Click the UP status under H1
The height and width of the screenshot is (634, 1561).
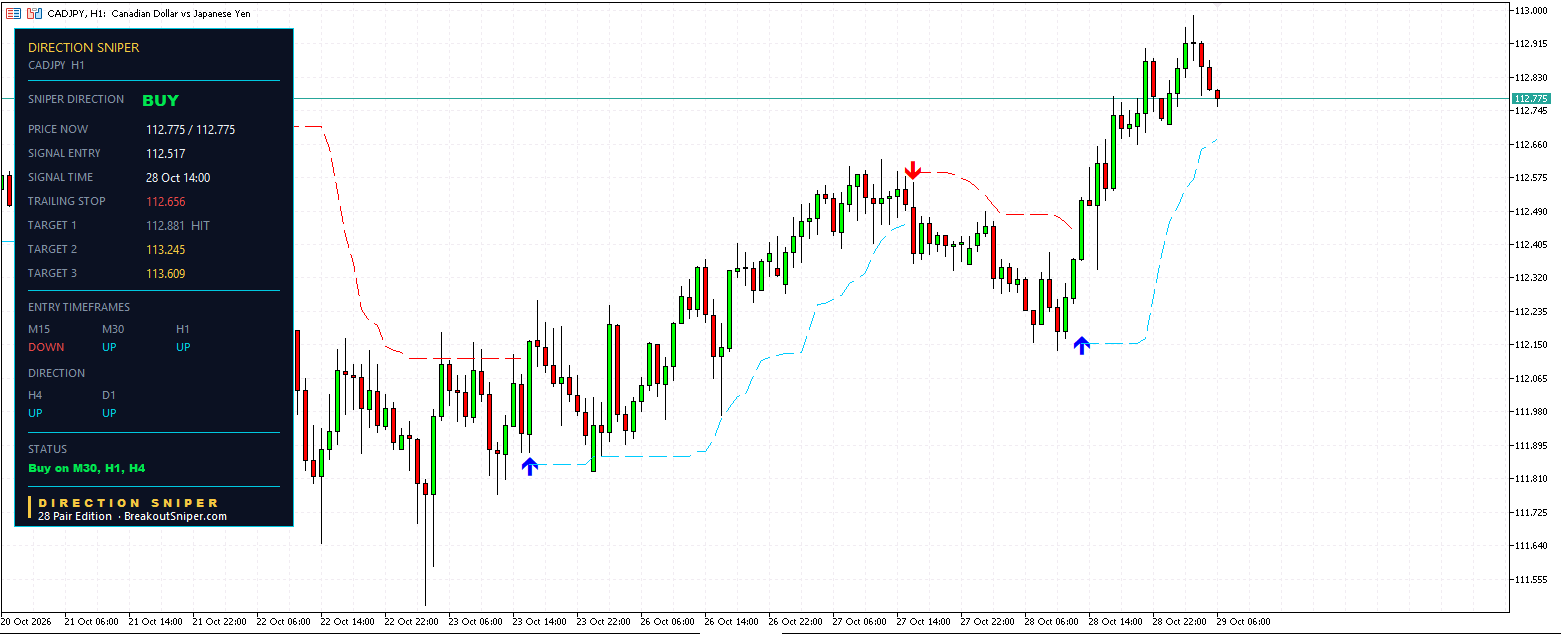[183, 348]
